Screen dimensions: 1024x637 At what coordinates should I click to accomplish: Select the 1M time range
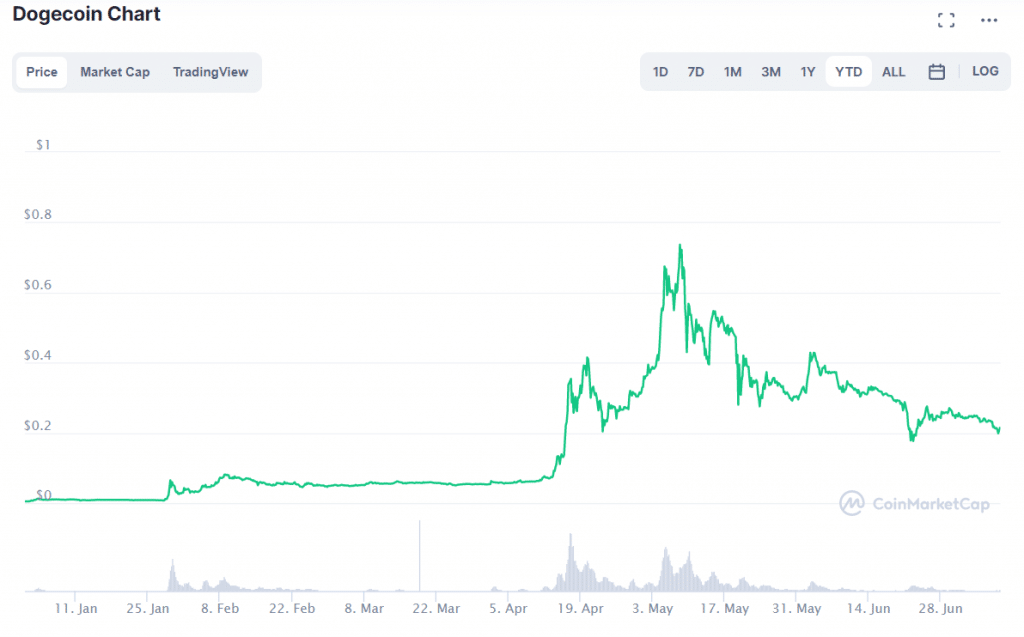pyautogui.click(x=733, y=72)
